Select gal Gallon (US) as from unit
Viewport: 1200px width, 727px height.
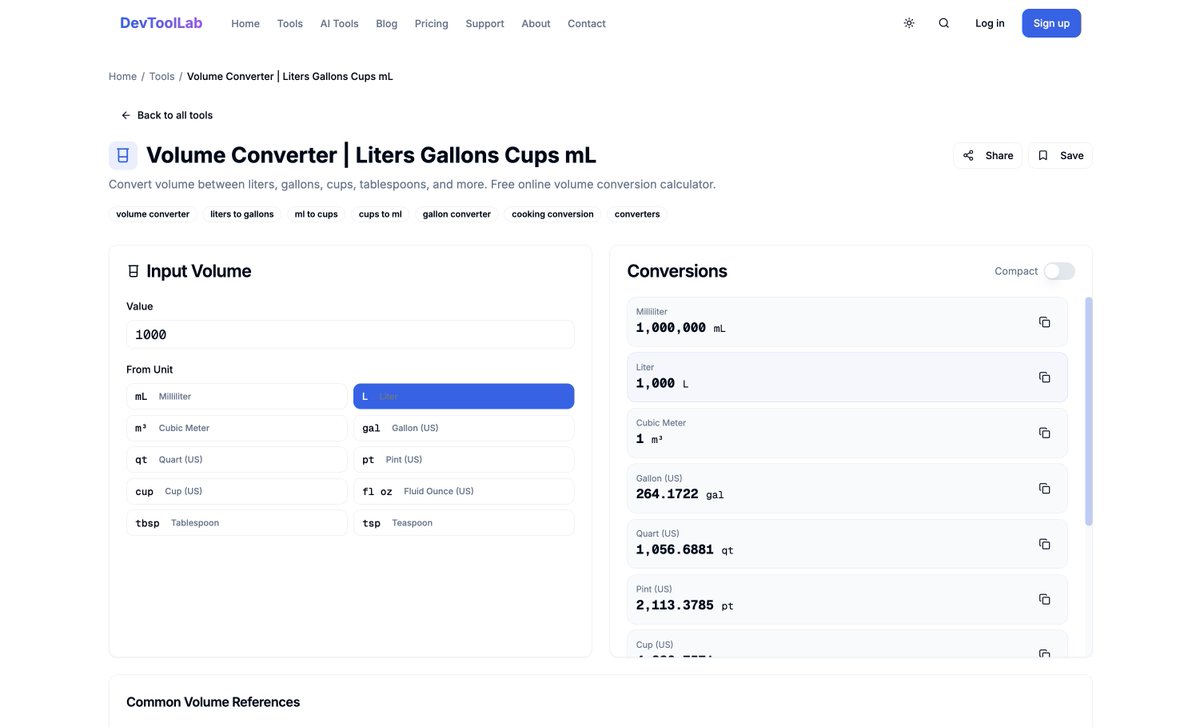point(464,428)
